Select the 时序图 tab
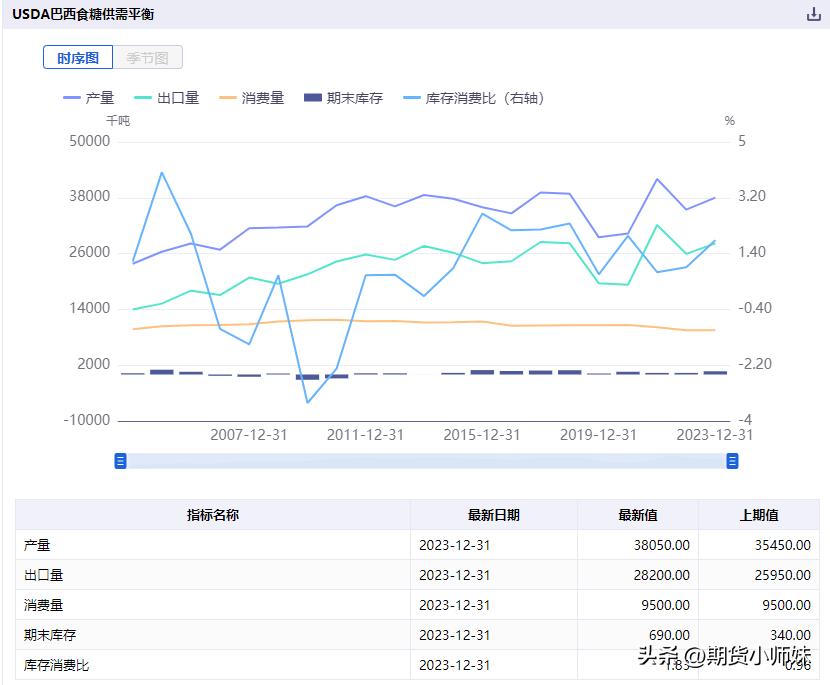This screenshot has height=685, width=830. (x=77, y=57)
